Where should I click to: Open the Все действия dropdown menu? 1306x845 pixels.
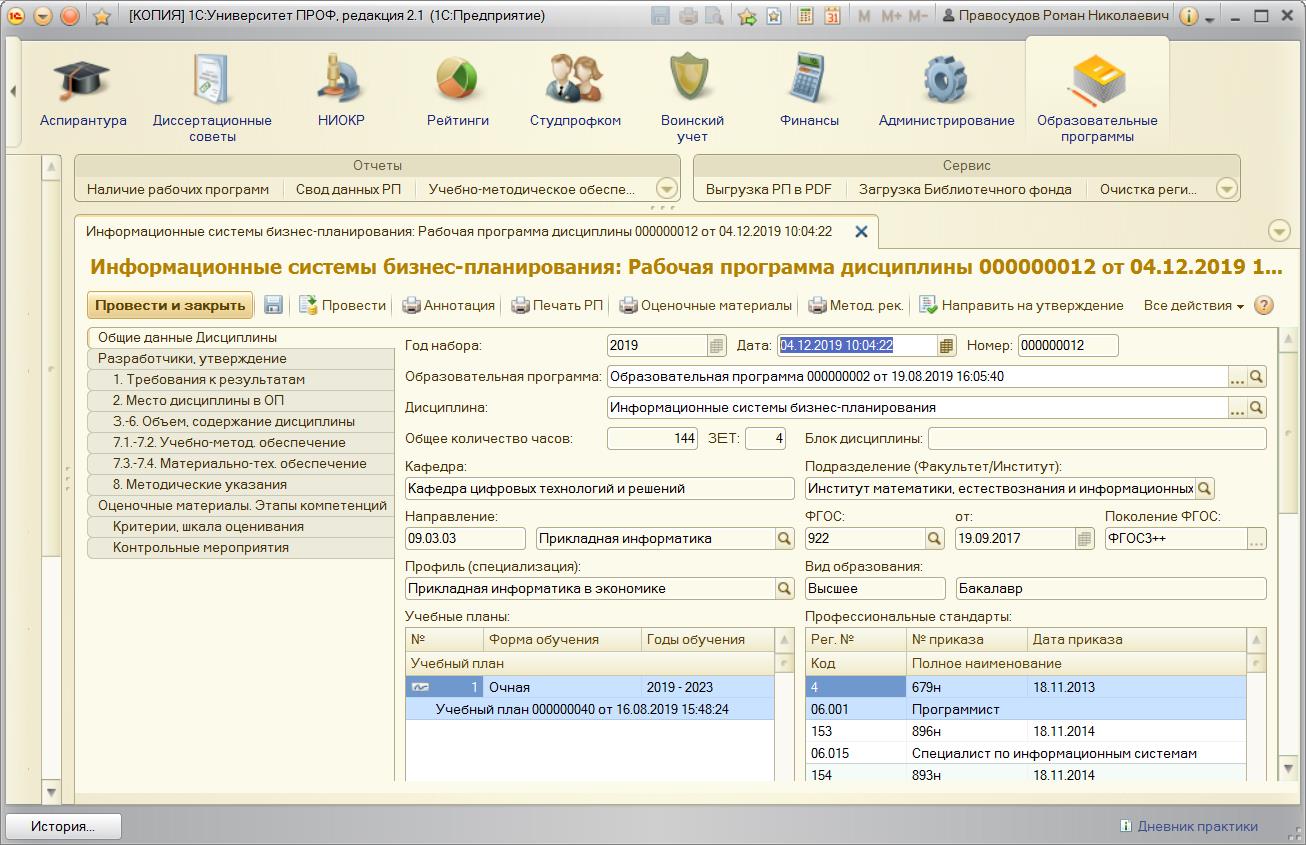pos(1194,305)
